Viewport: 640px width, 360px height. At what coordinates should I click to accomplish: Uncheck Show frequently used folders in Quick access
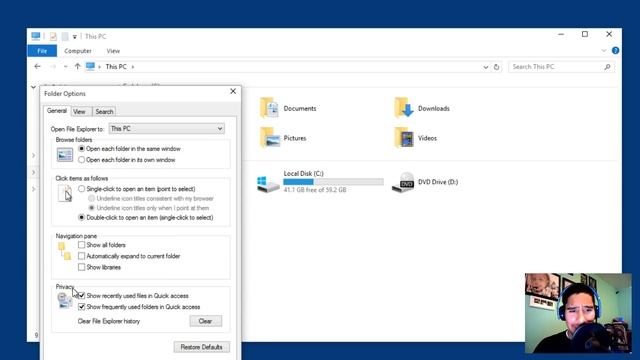tap(81, 307)
